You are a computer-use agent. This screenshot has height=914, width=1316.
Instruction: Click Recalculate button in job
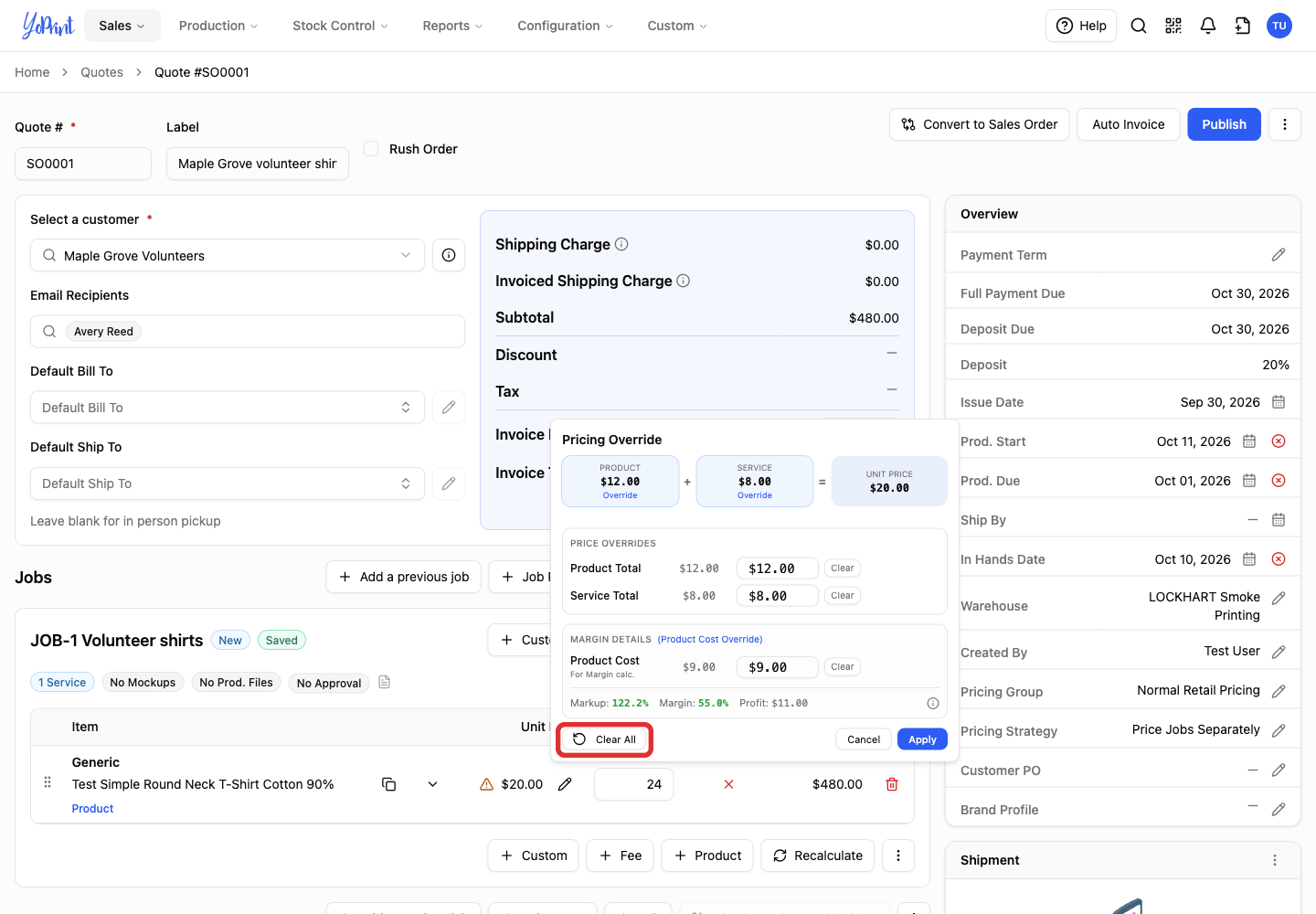pos(818,856)
